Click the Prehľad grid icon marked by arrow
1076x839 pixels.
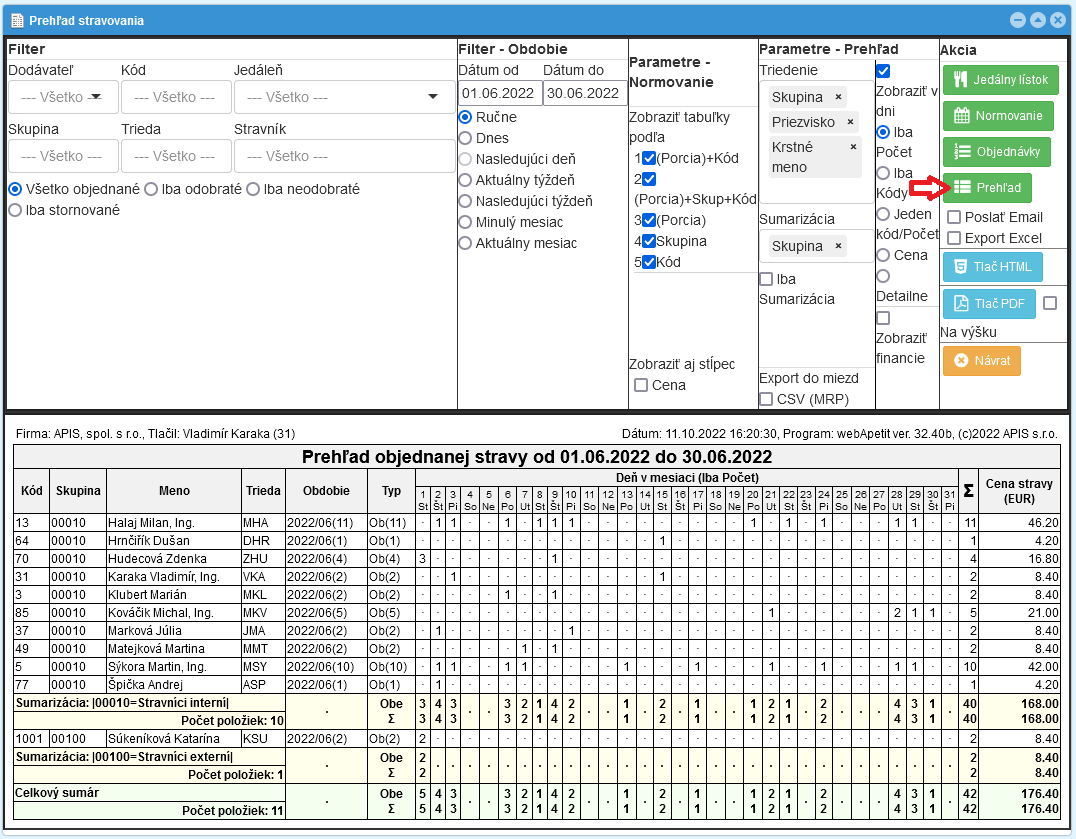coord(965,187)
